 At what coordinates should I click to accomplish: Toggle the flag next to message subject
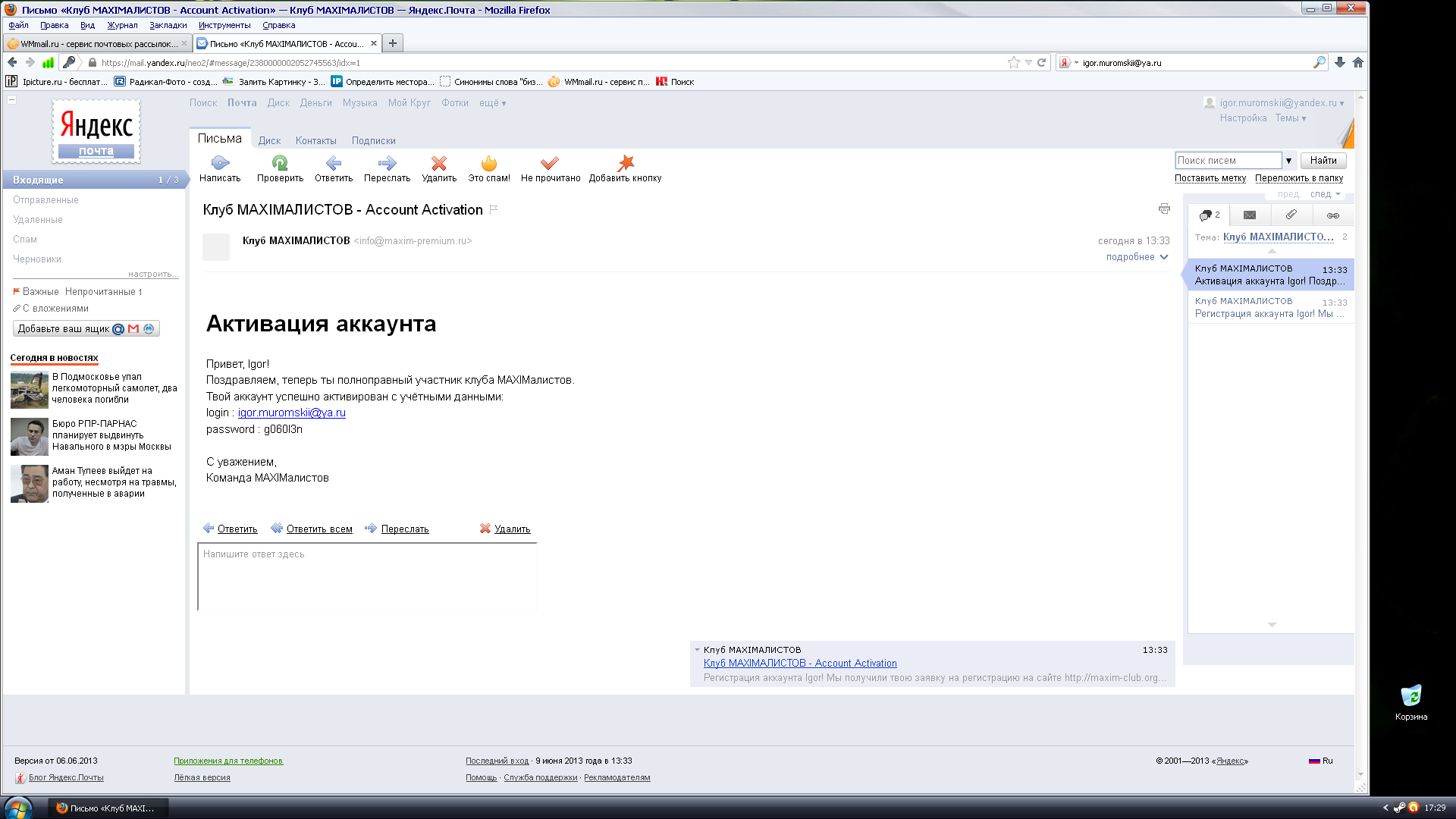click(494, 210)
